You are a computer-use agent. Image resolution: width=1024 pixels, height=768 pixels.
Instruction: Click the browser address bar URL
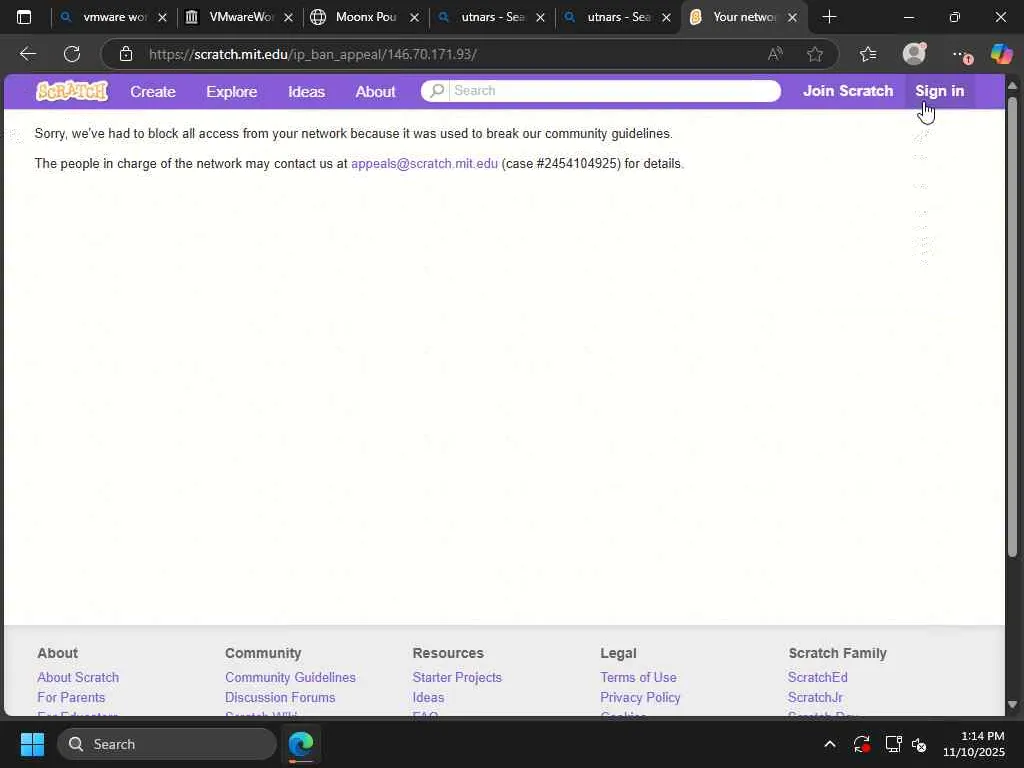pyautogui.click(x=313, y=54)
